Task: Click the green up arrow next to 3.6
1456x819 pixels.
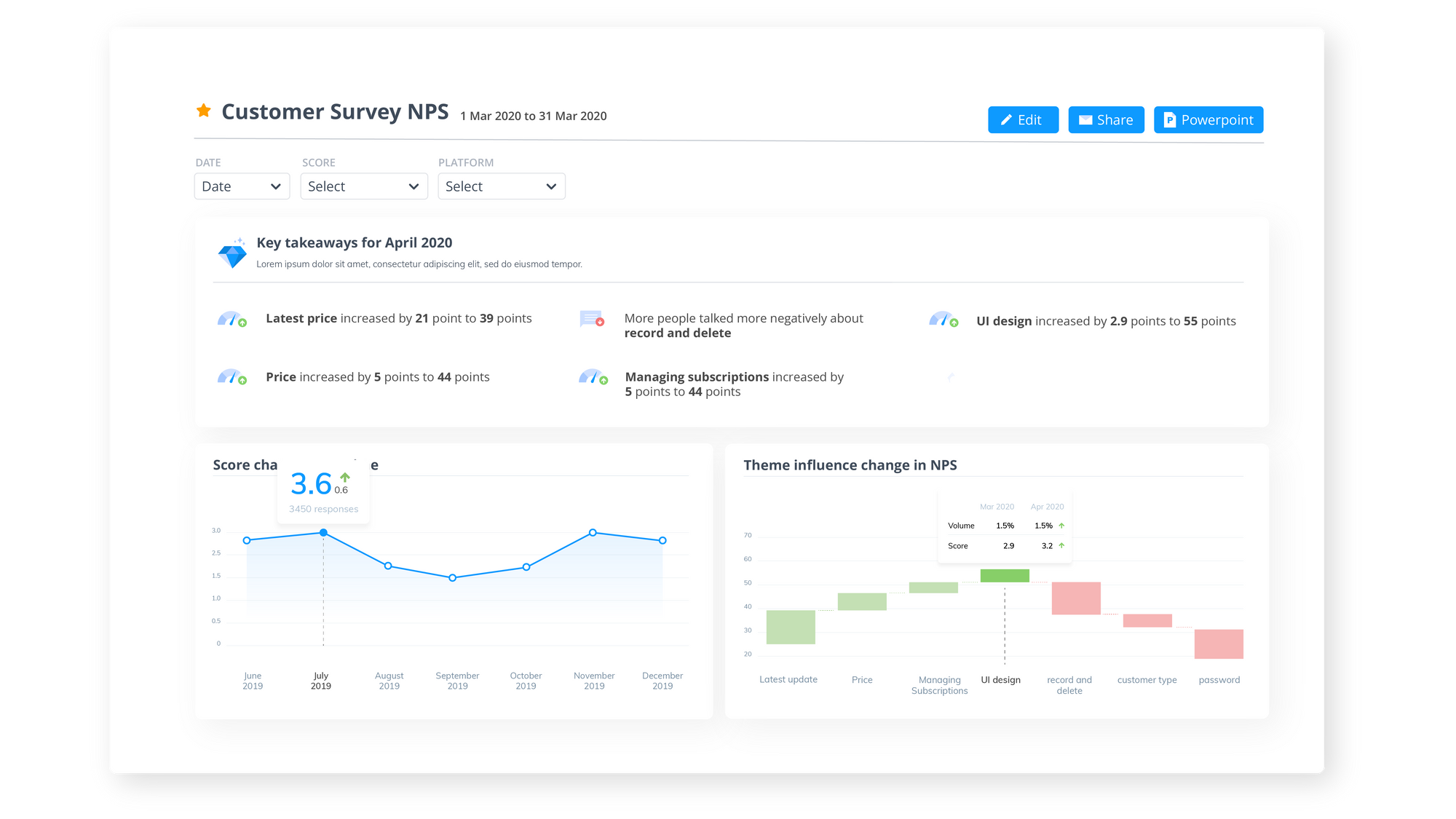Action: (x=345, y=478)
